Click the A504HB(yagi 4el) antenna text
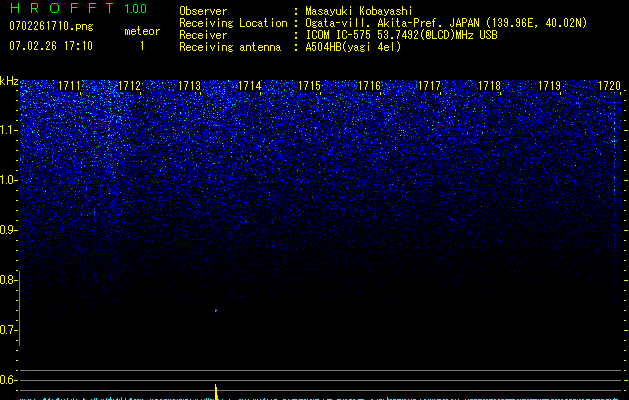The height and width of the screenshot is (400, 629). (x=353, y=47)
